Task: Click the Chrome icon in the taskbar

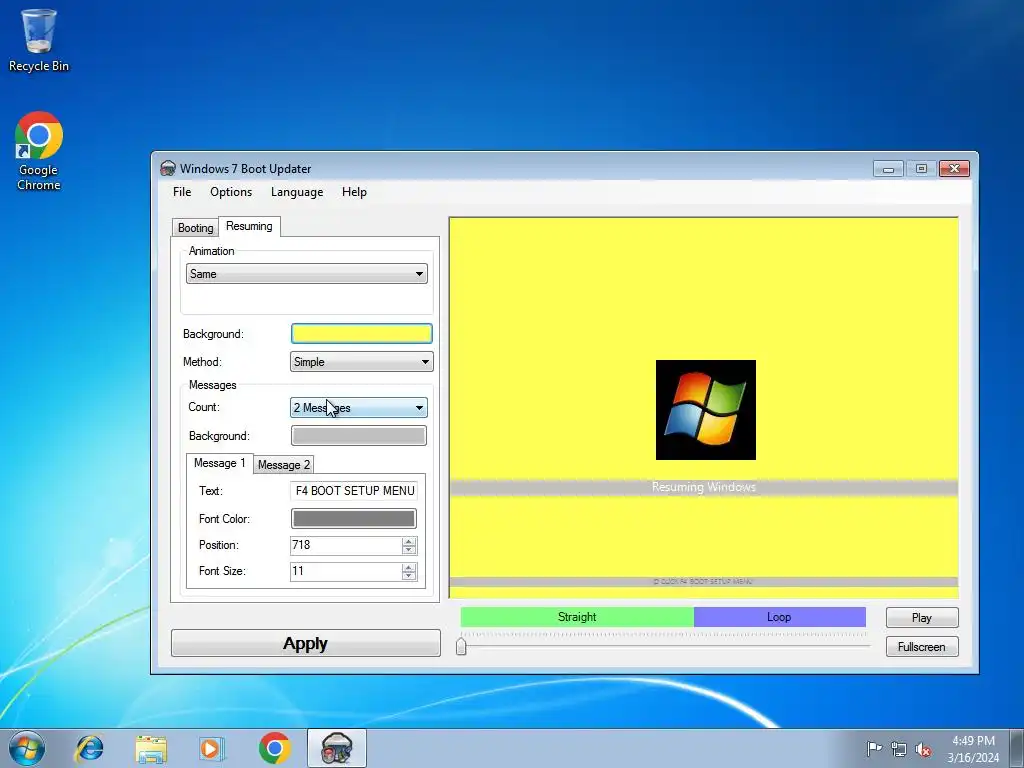Action: tap(274, 748)
